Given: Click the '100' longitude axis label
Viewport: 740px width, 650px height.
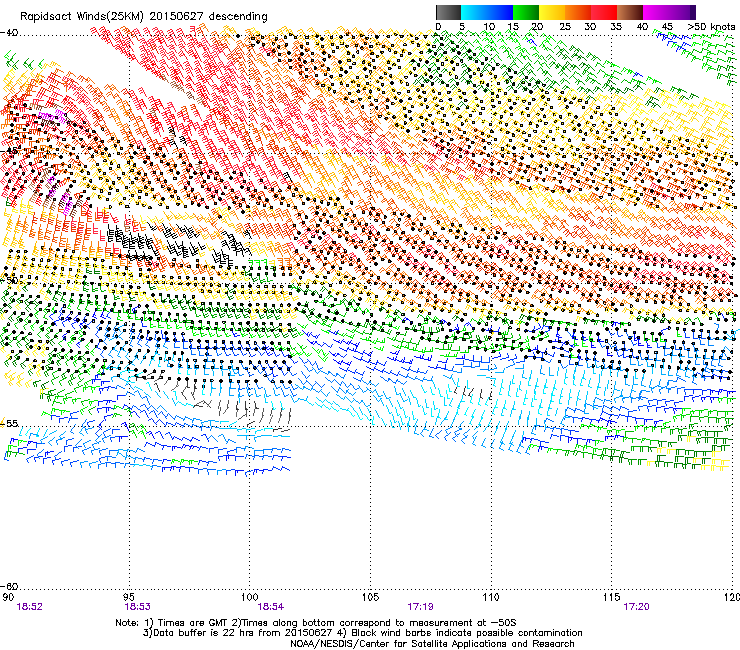Looking at the screenshot, I should (x=250, y=597).
